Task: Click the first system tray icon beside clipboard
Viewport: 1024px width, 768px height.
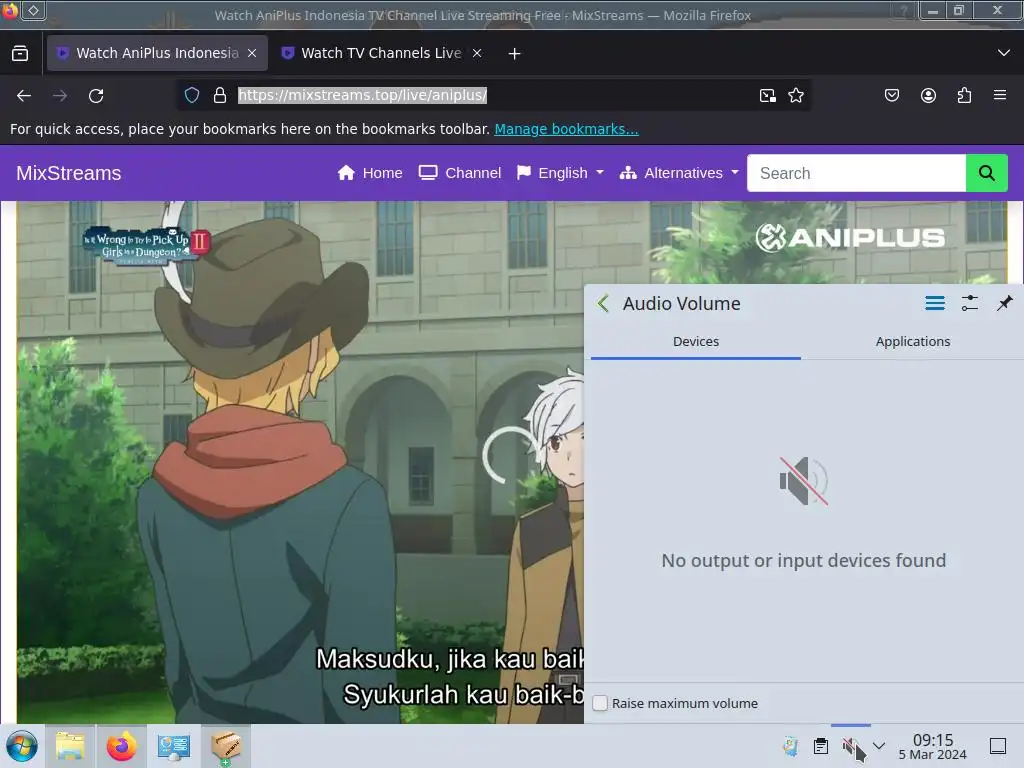Action: coord(790,746)
